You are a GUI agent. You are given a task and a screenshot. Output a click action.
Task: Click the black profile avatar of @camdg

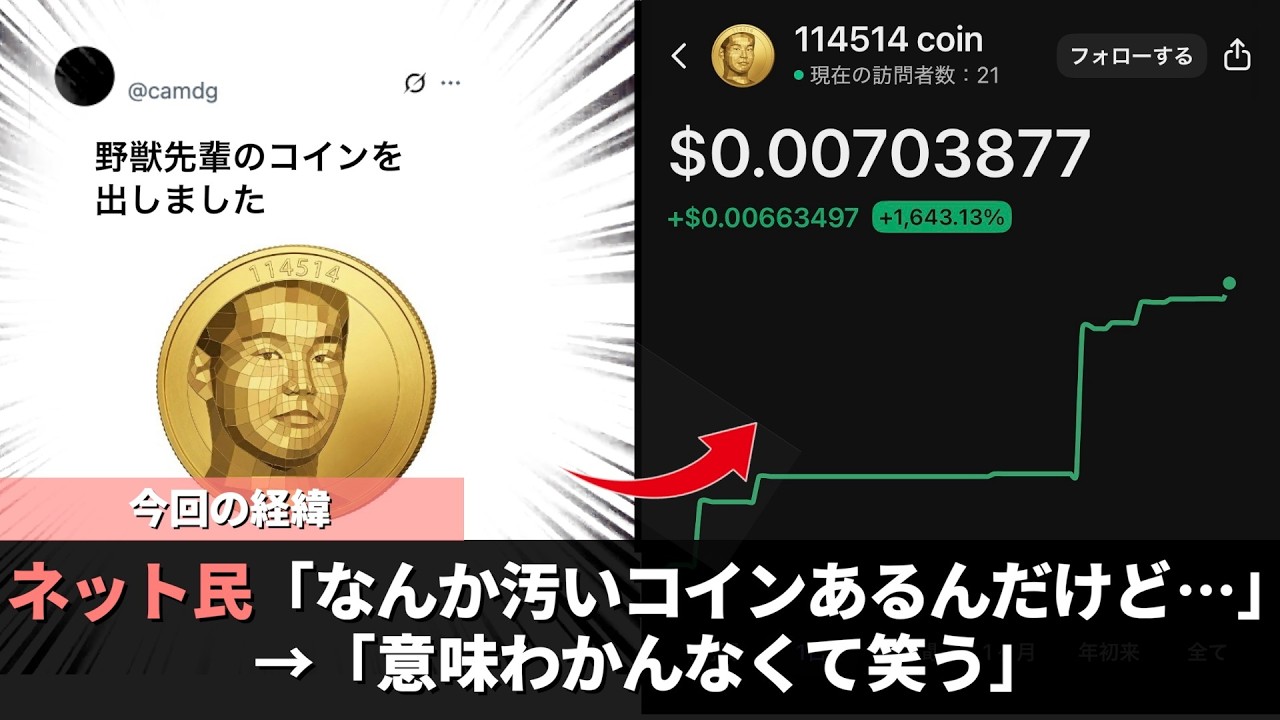83,76
